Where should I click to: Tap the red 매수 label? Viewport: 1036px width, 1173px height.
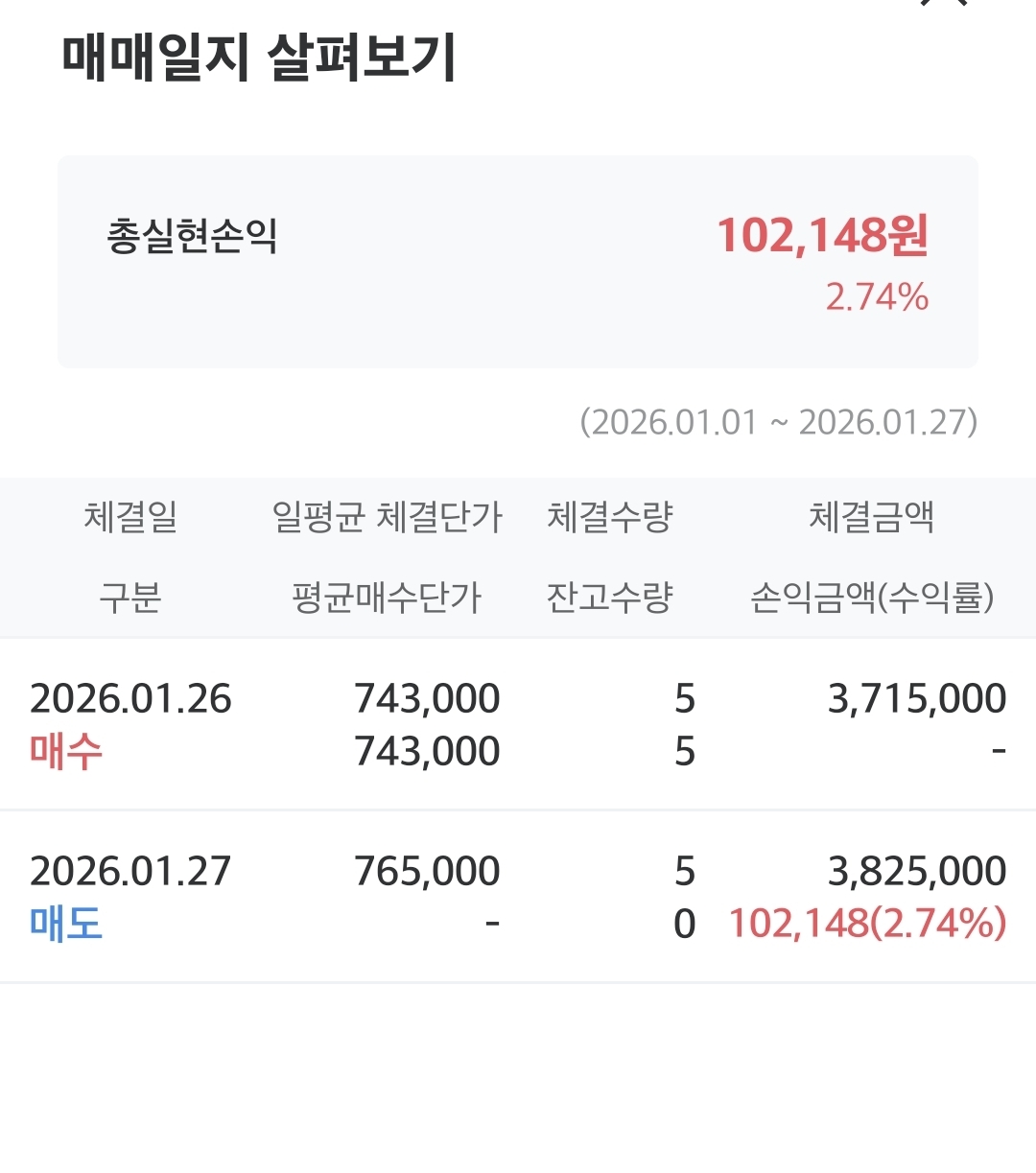pyautogui.click(x=66, y=751)
